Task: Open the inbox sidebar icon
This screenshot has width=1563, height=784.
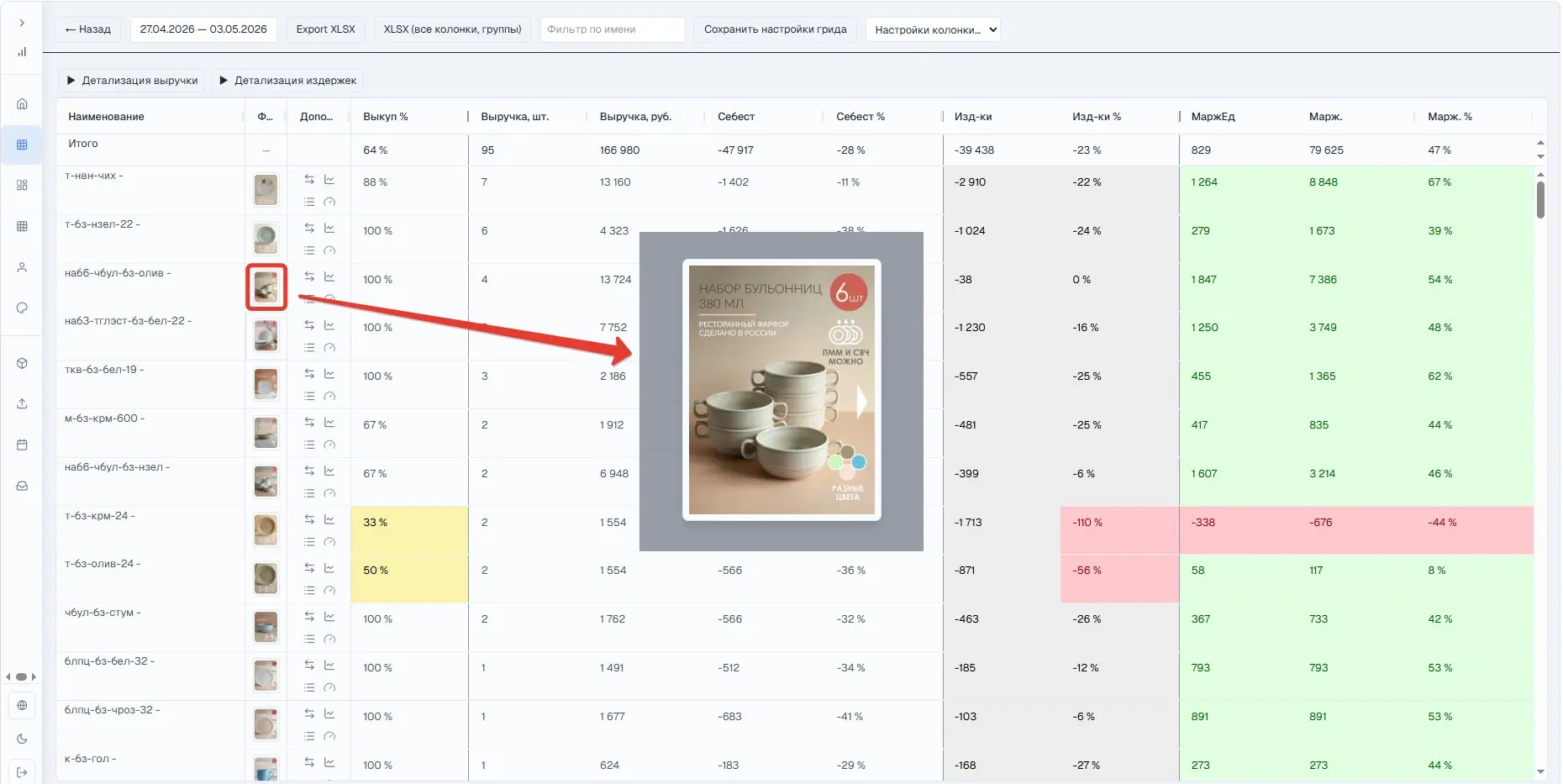Action: [x=22, y=486]
